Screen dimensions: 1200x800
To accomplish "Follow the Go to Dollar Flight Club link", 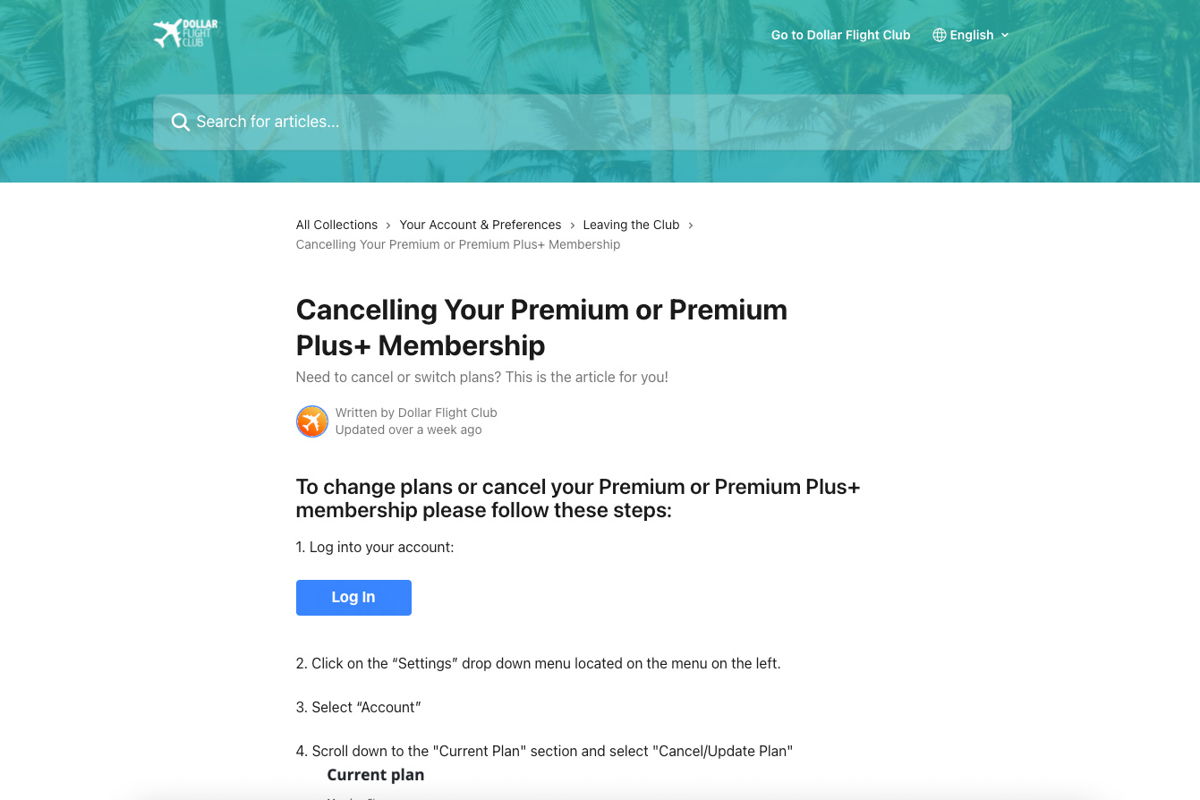I will (840, 35).
